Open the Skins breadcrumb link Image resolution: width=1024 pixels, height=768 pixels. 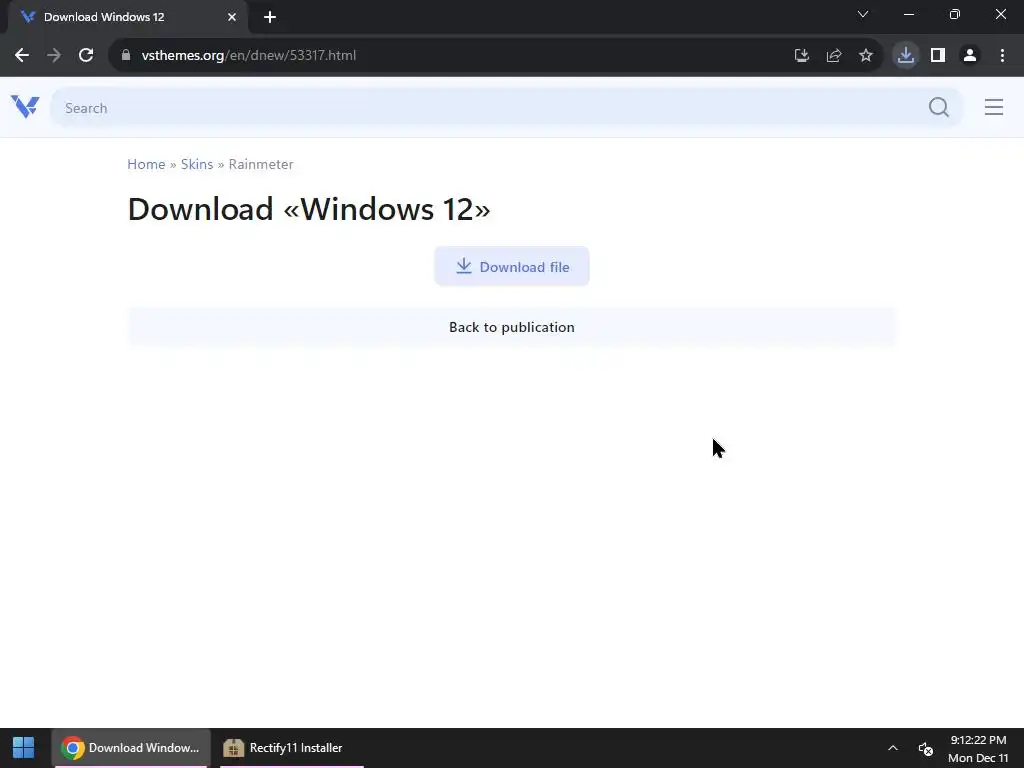[x=197, y=164]
